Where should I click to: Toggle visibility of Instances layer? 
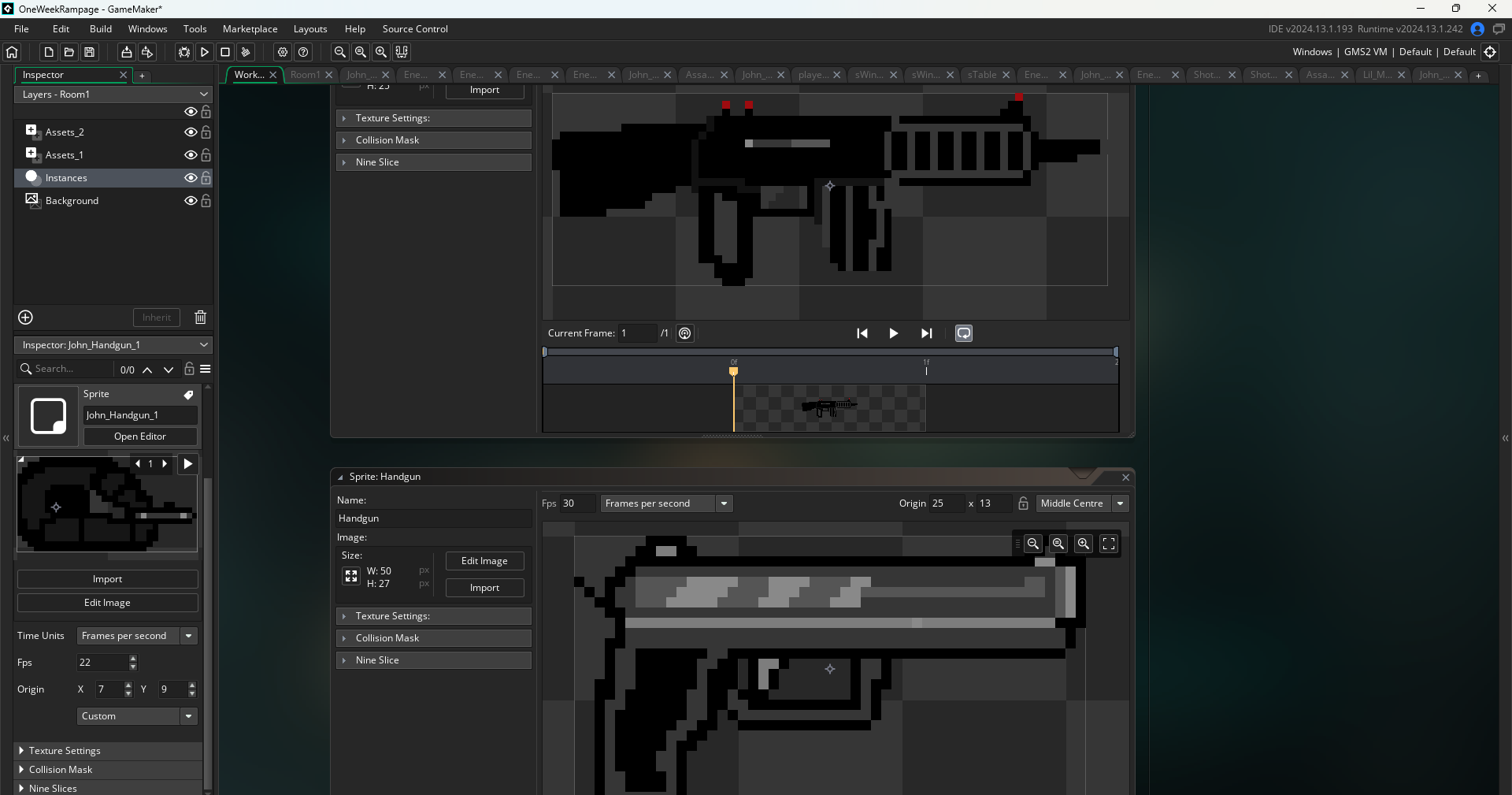(191, 178)
